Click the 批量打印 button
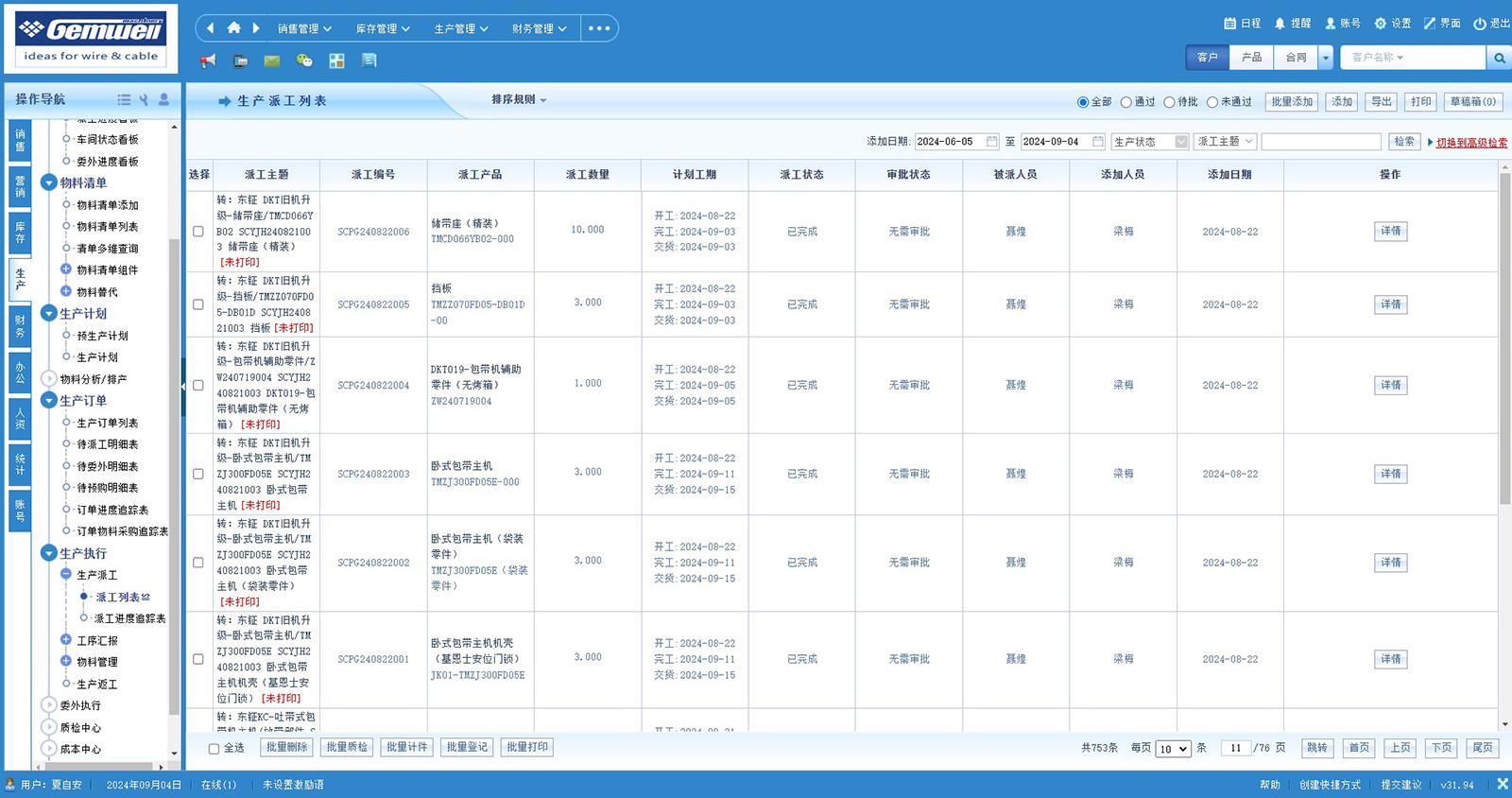Image resolution: width=1512 pixels, height=798 pixels. point(526,747)
